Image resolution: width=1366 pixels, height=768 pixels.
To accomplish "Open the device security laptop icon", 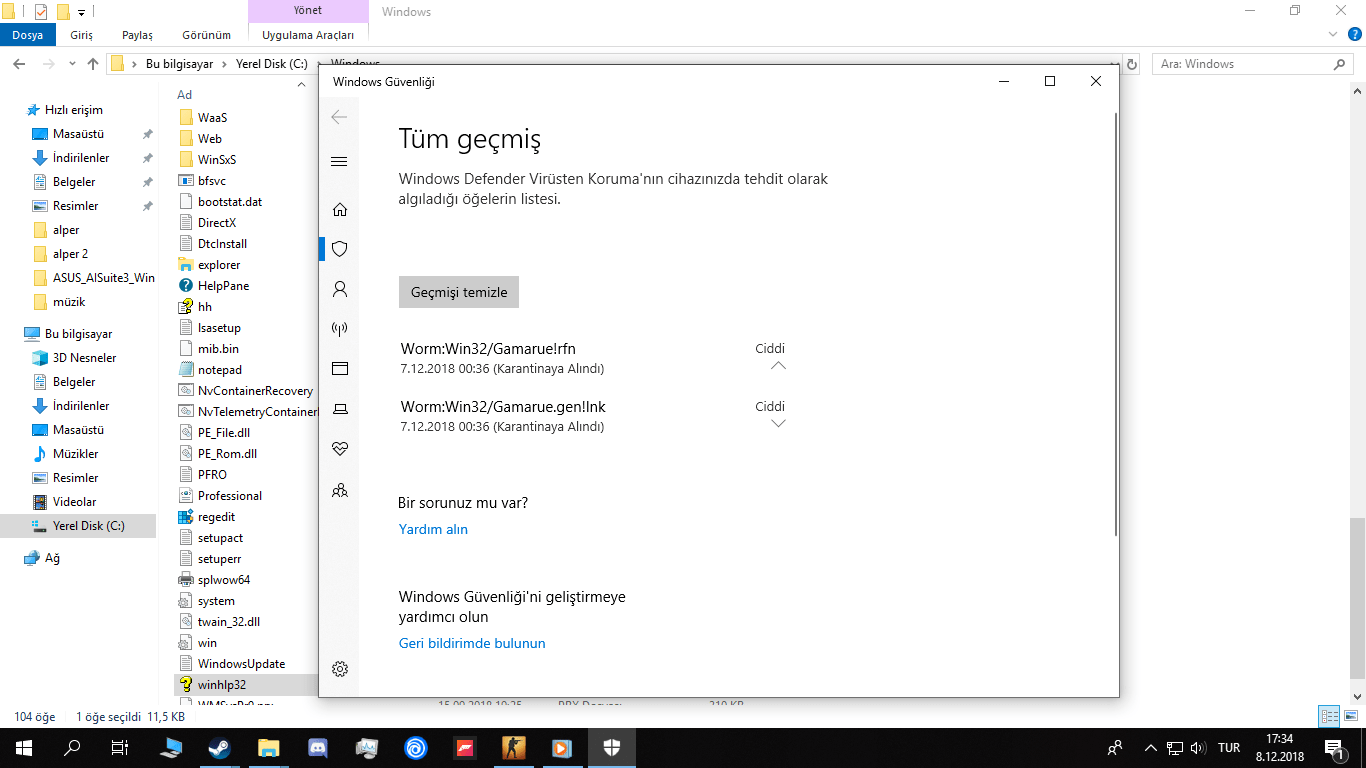I will 340,409.
